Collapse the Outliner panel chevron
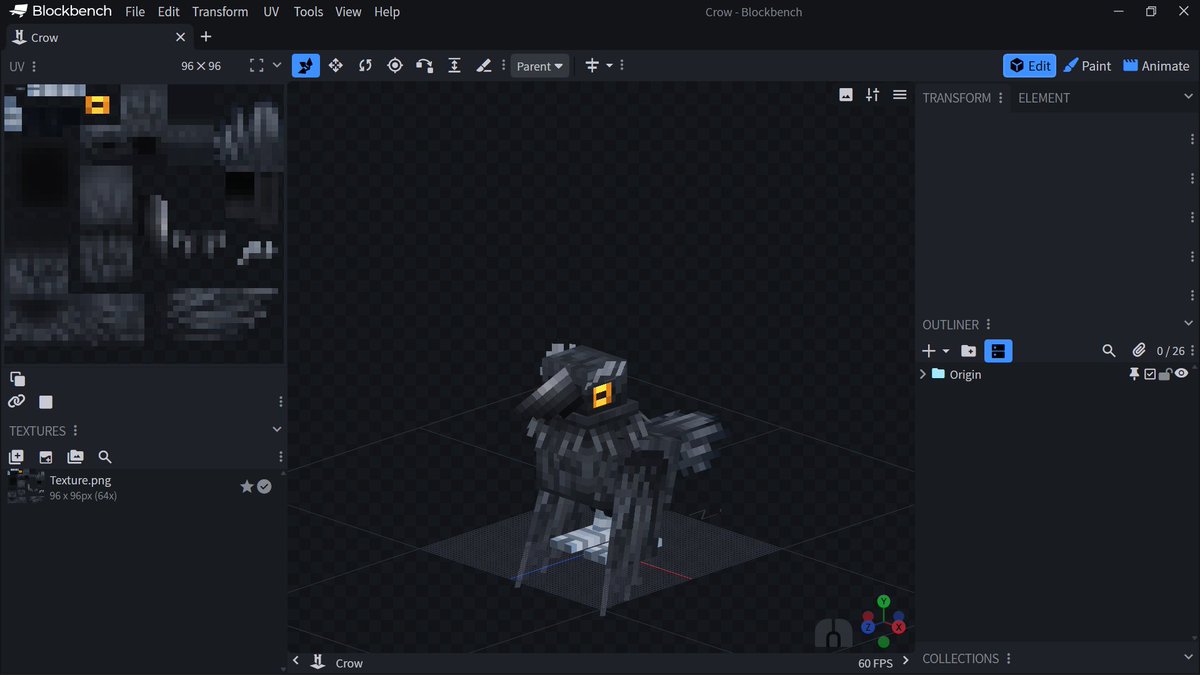 1188,323
